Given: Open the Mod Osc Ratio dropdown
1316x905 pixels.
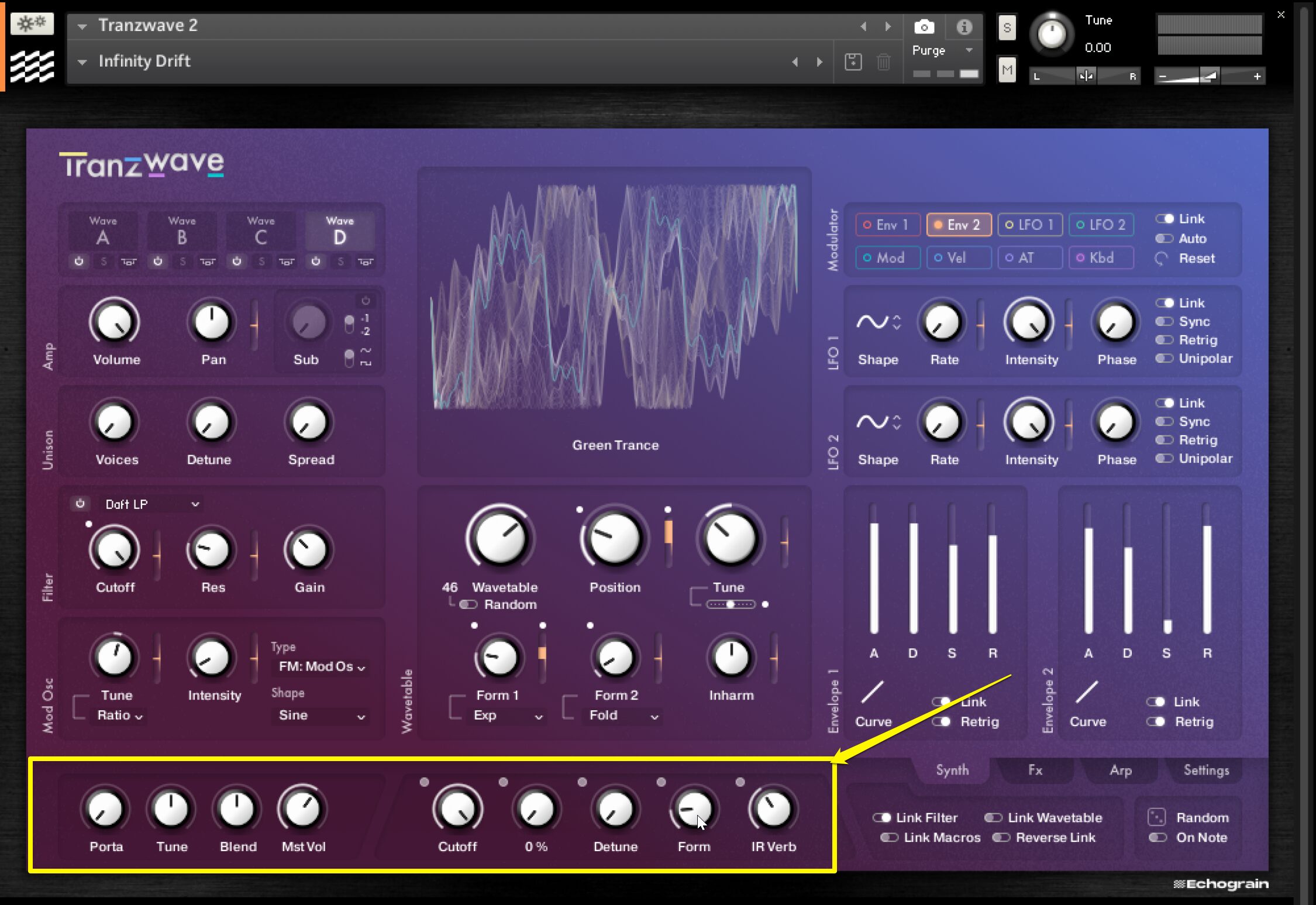Looking at the screenshot, I should tap(120, 715).
